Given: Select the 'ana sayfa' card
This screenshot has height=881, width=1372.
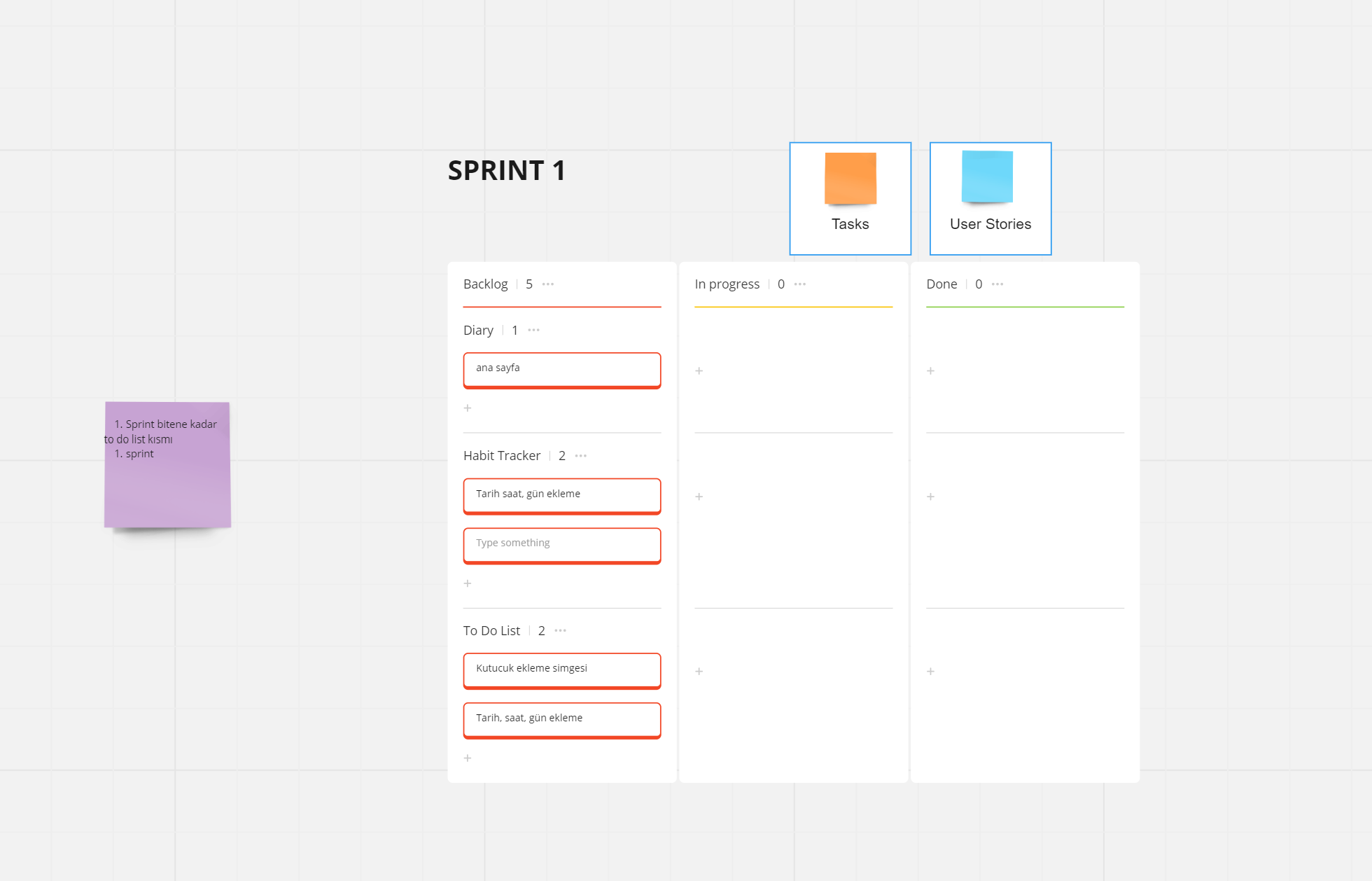Looking at the screenshot, I should [x=561, y=369].
